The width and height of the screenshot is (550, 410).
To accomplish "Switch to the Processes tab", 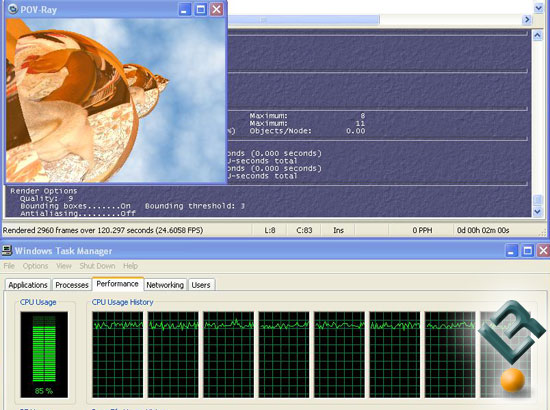I will pos(72,285).
